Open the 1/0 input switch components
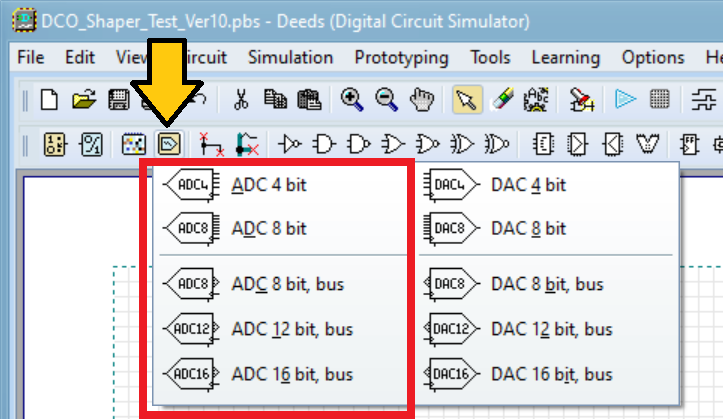Viewport: 723px width, 420px height. tap(55, 144)
